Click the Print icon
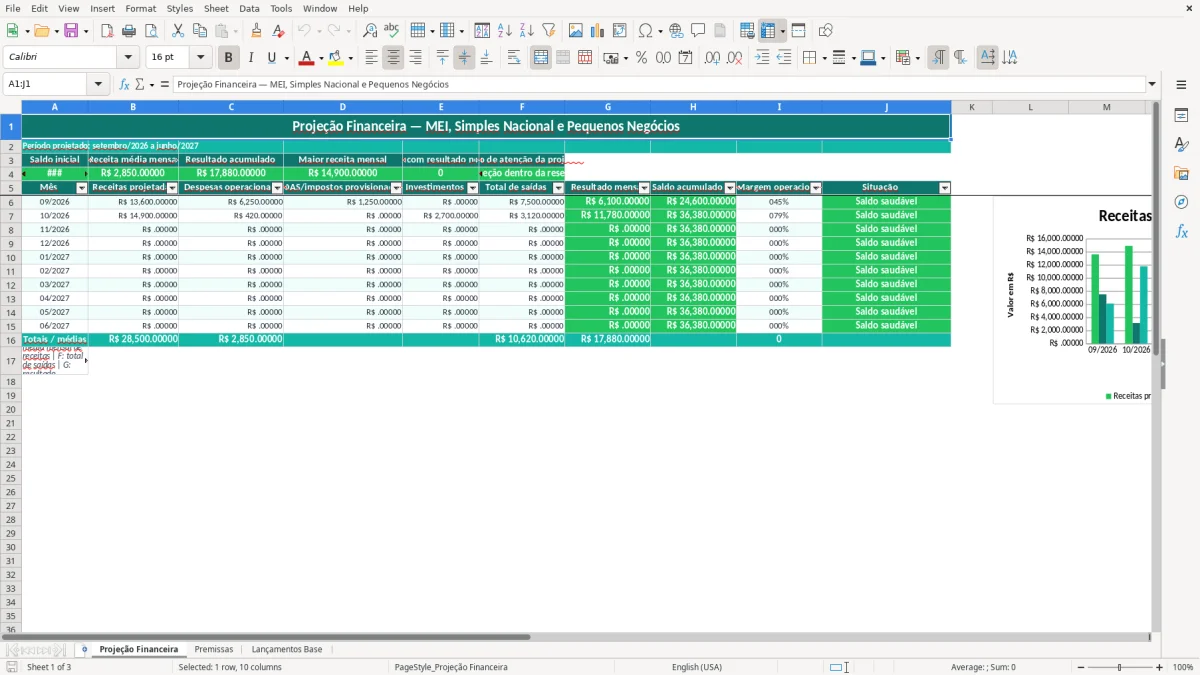 click(x=129, y=31)
